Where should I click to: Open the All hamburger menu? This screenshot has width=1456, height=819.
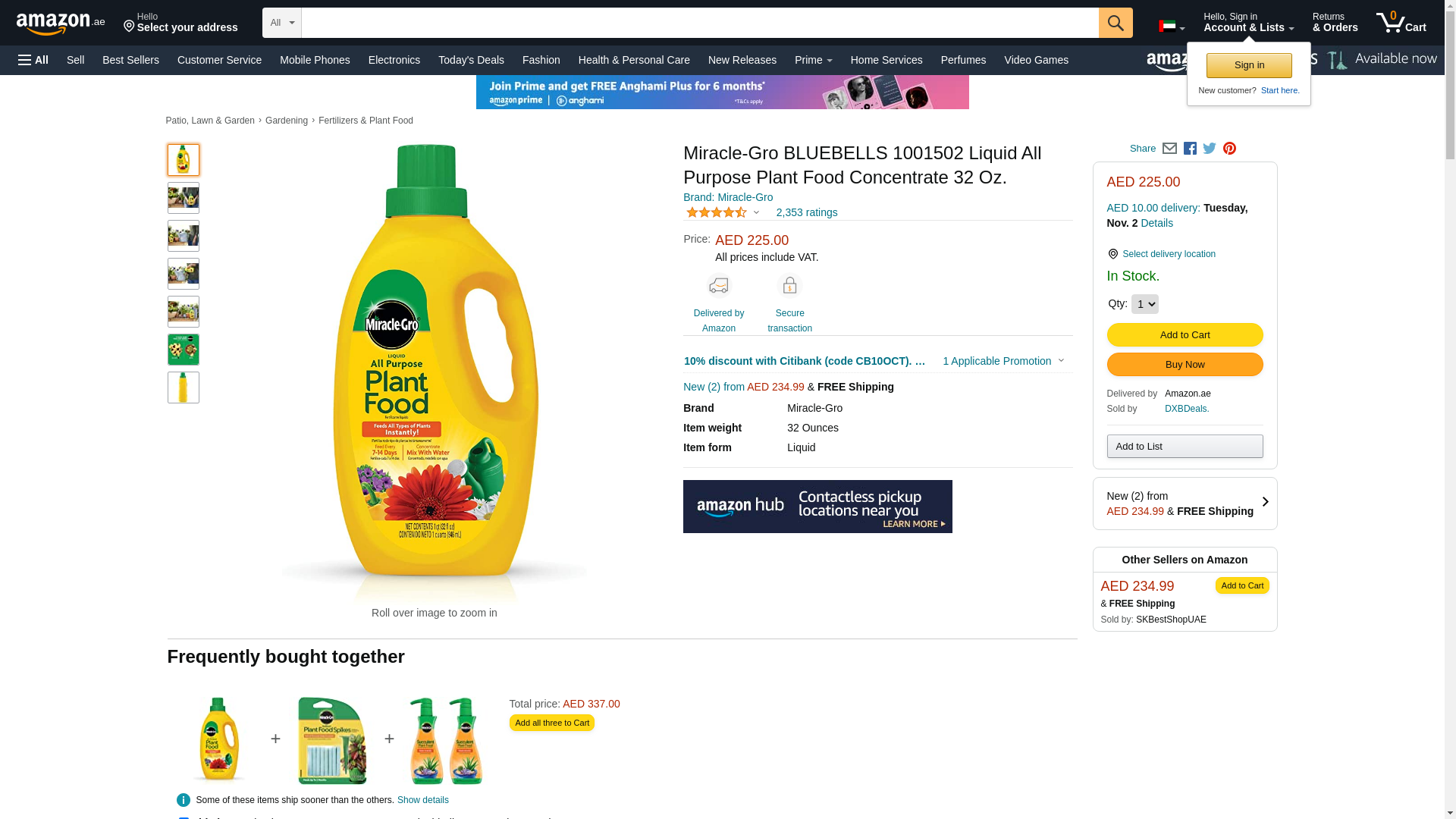[33, 60]
